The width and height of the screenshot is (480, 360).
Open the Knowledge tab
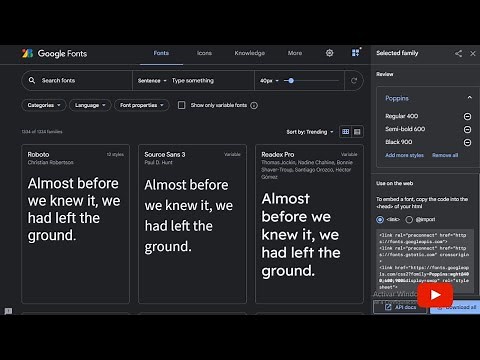[250, 53]
